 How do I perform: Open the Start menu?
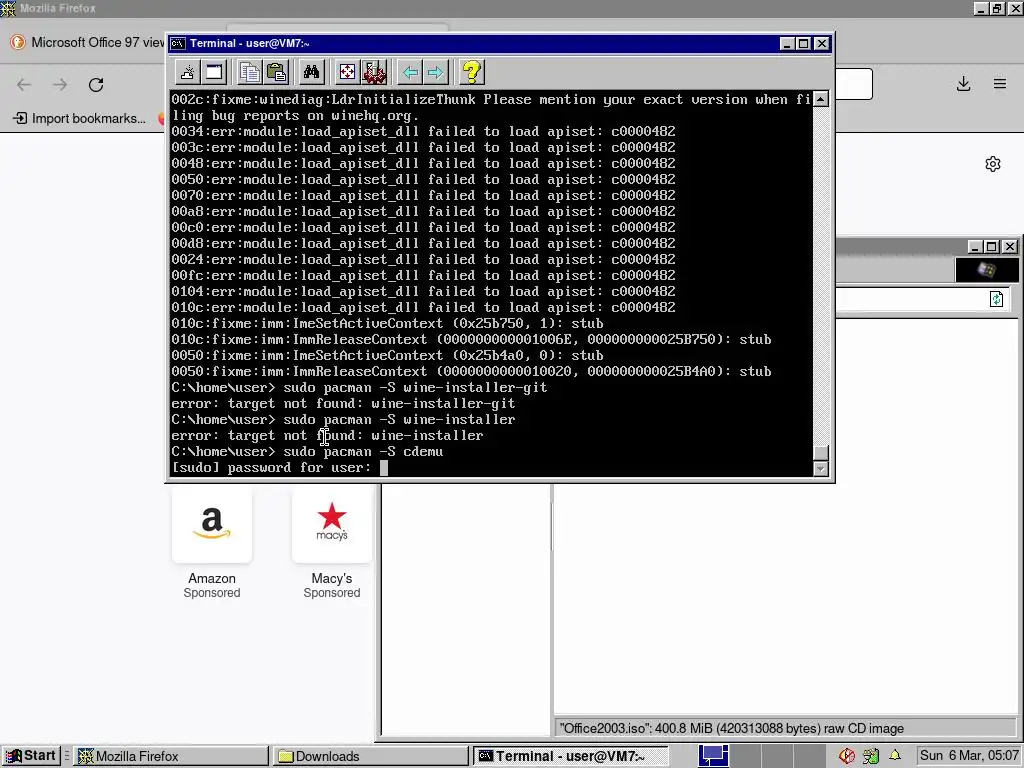[31, 756]
